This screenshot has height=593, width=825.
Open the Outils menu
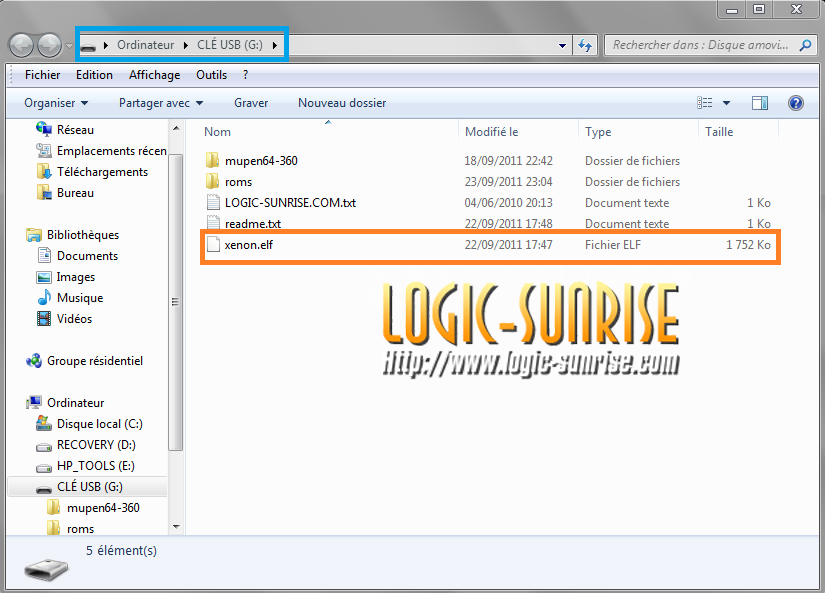pos(212,75)
